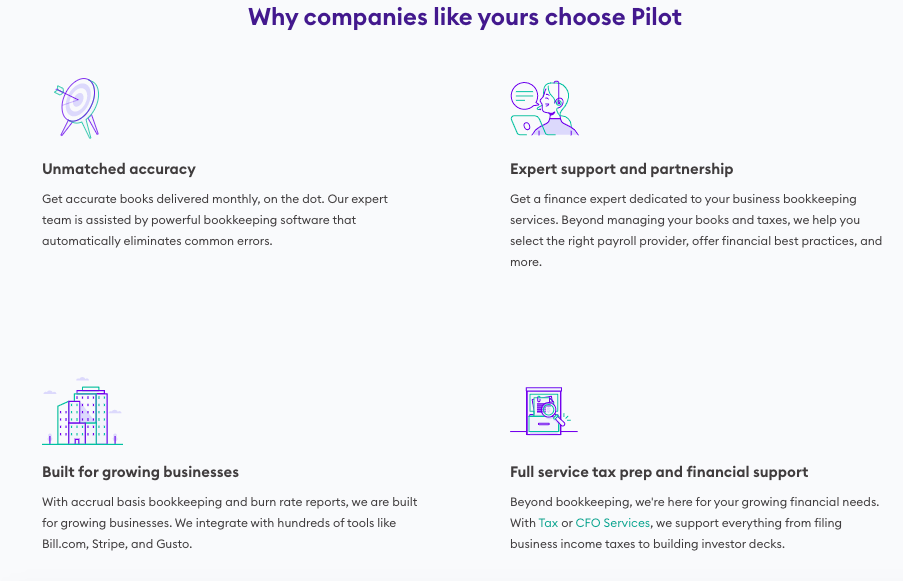The width and height of the screenshot is (903, 581).
Task: Click the target with arrow accuracy icon
Action: point(77,108)
